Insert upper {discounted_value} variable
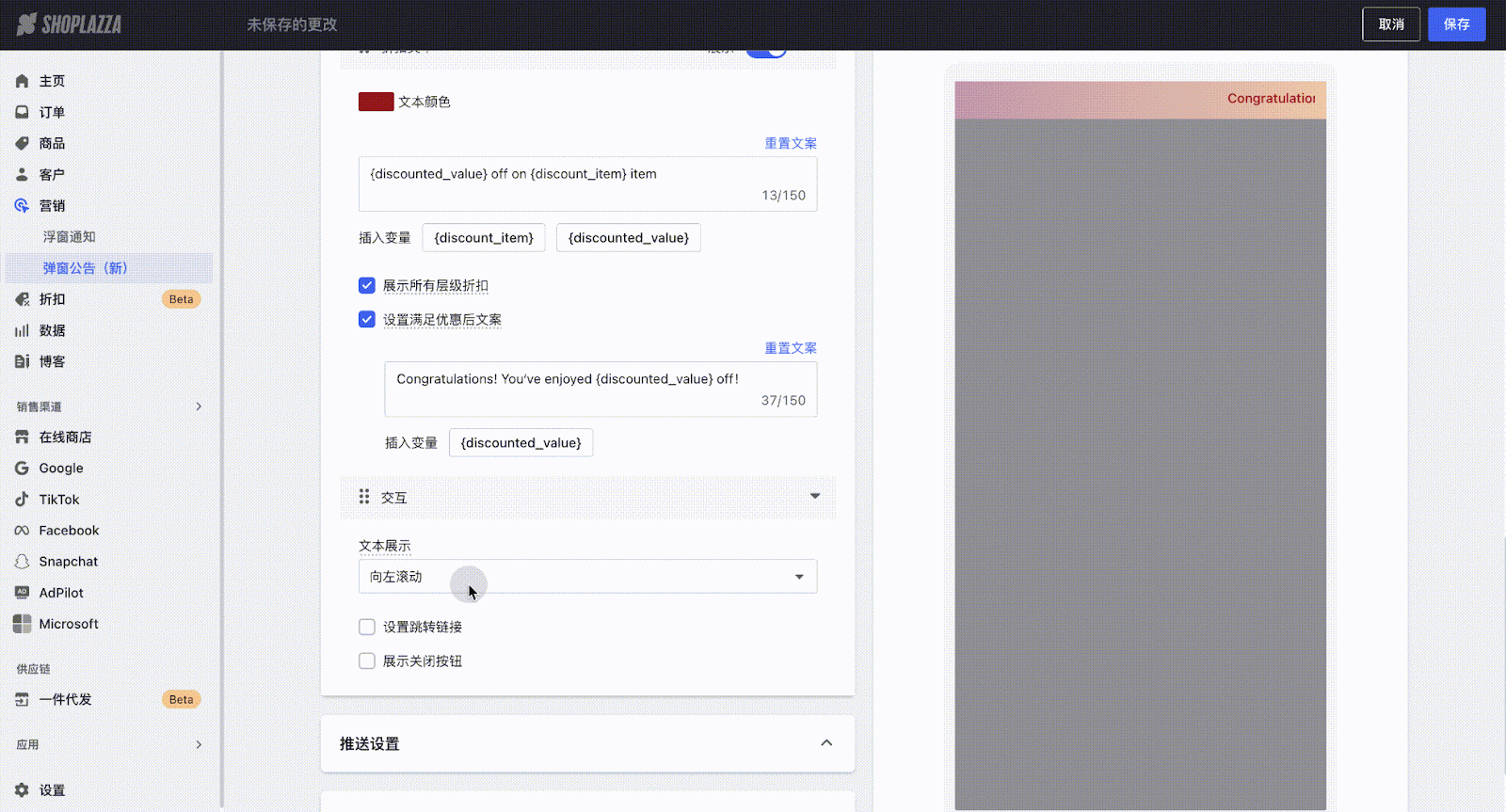This screenshot has height=812, width=1506. tap(629, 238)
